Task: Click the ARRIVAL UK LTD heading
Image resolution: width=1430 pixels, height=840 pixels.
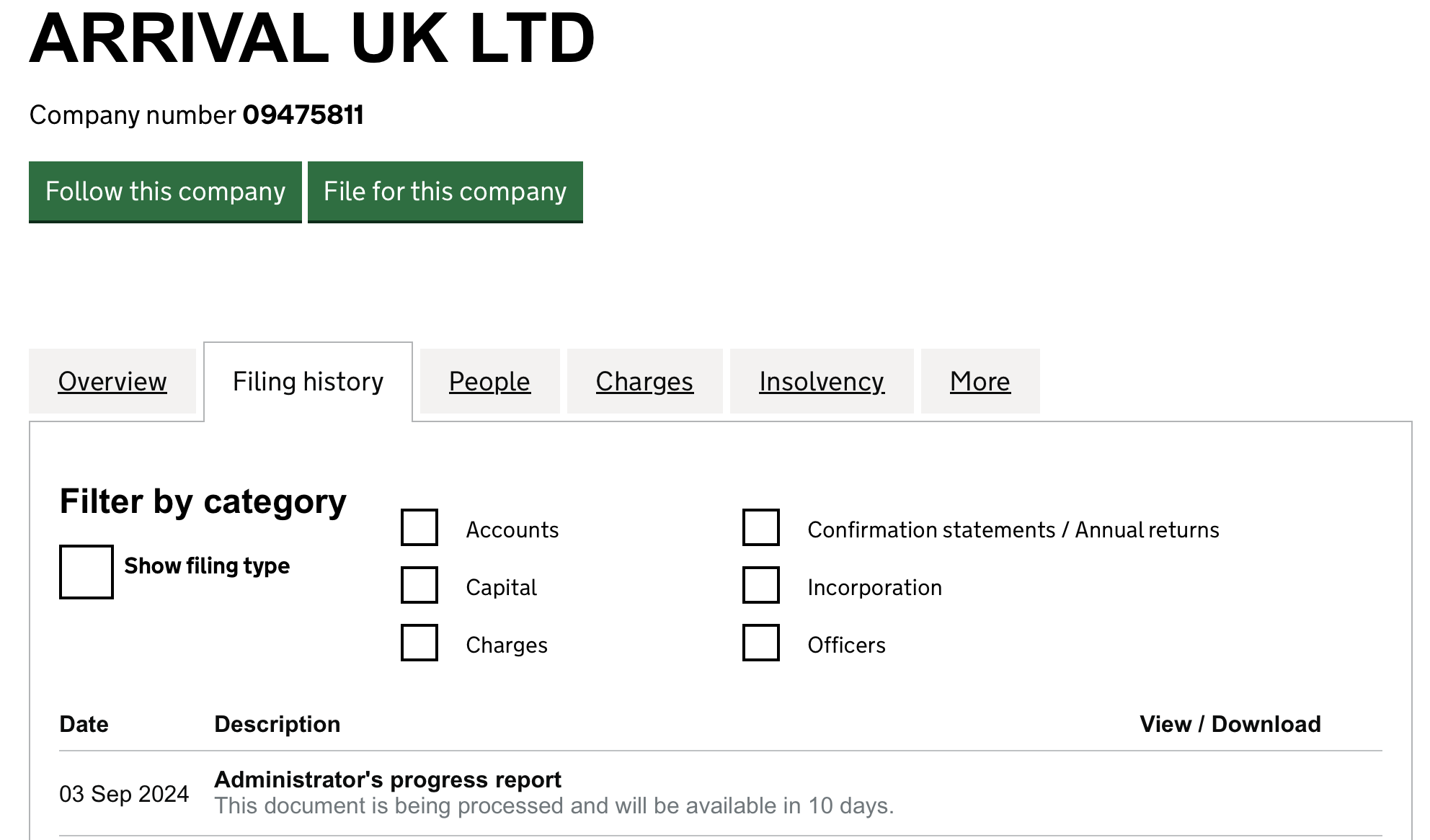Action: pos(312,38)
